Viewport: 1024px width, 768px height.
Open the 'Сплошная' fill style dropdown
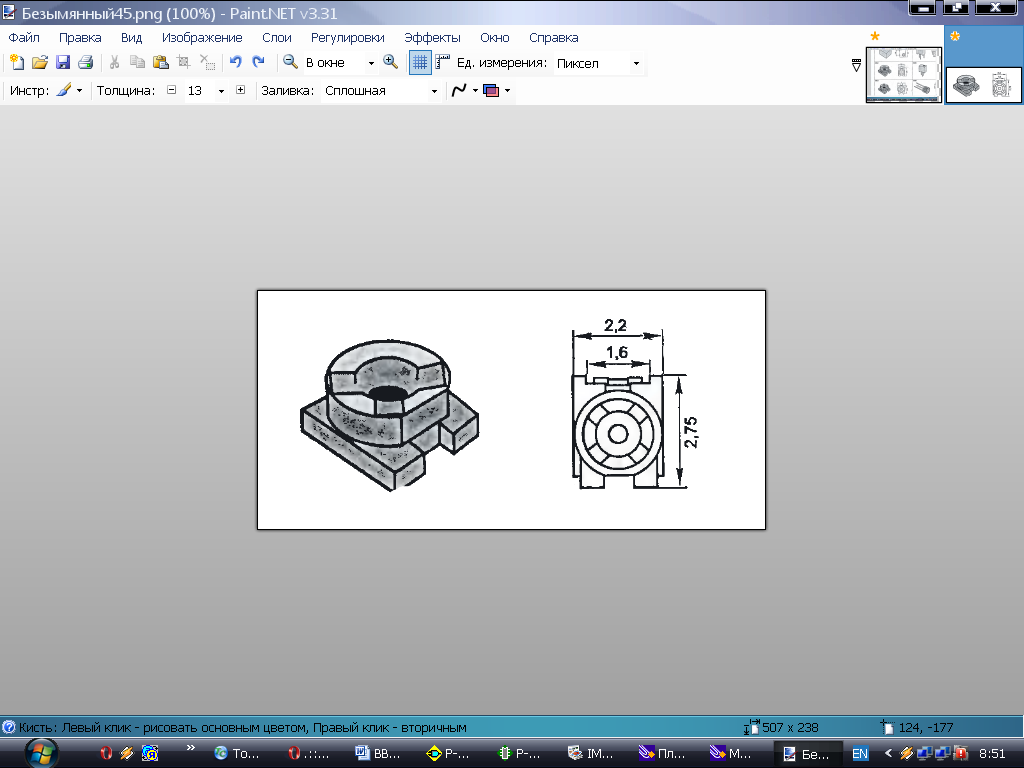click(x=434, y=91)
